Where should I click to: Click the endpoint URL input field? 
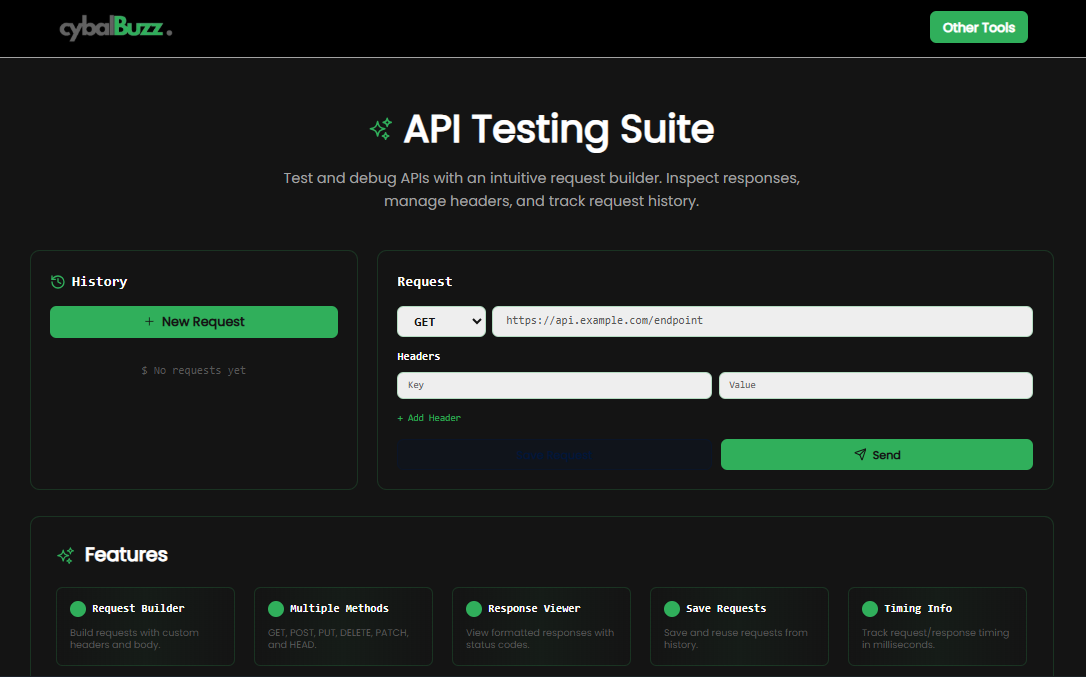(x=761, y=321)
